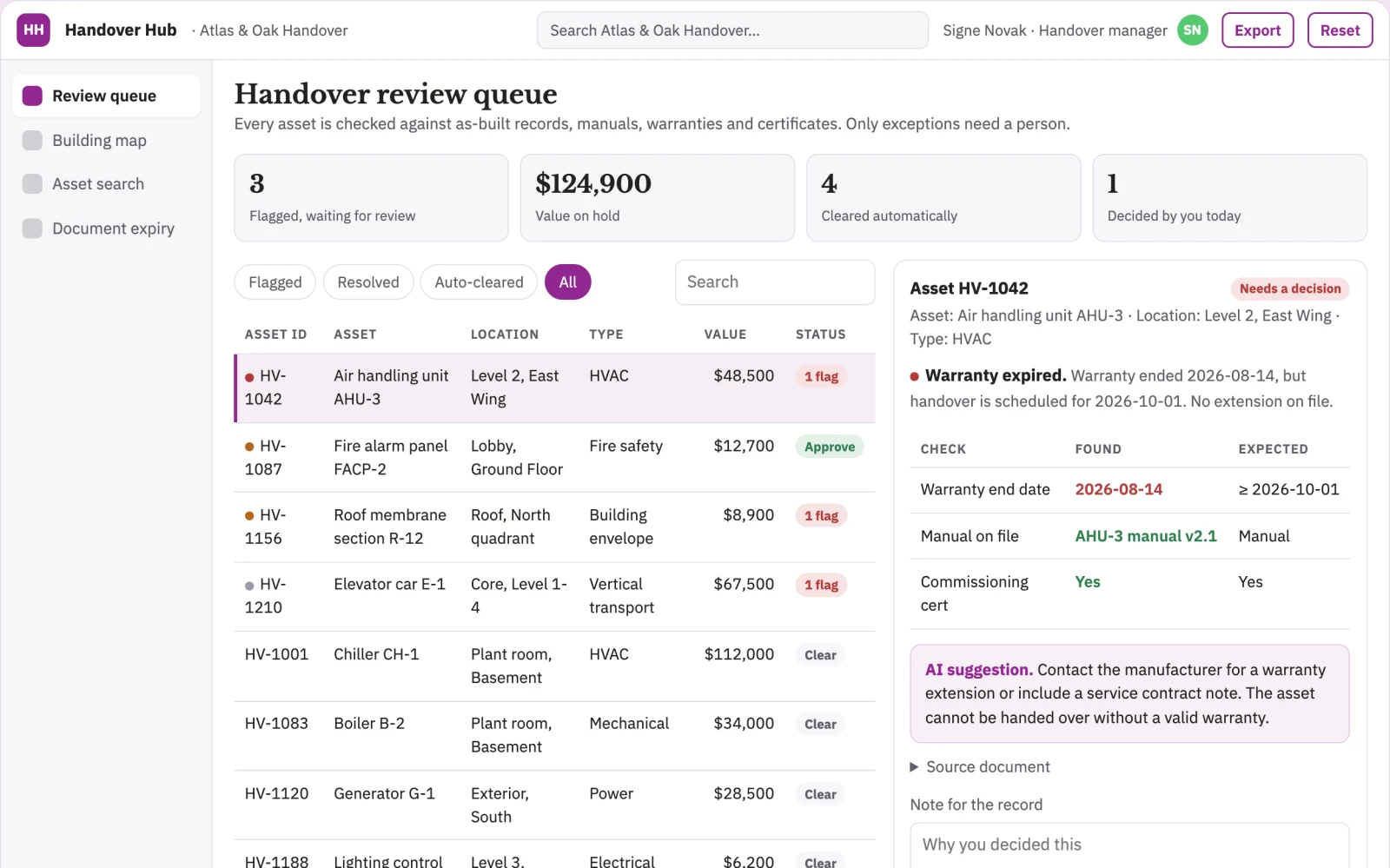Click the orange status dot beside HV-1087

pos(249,447)
